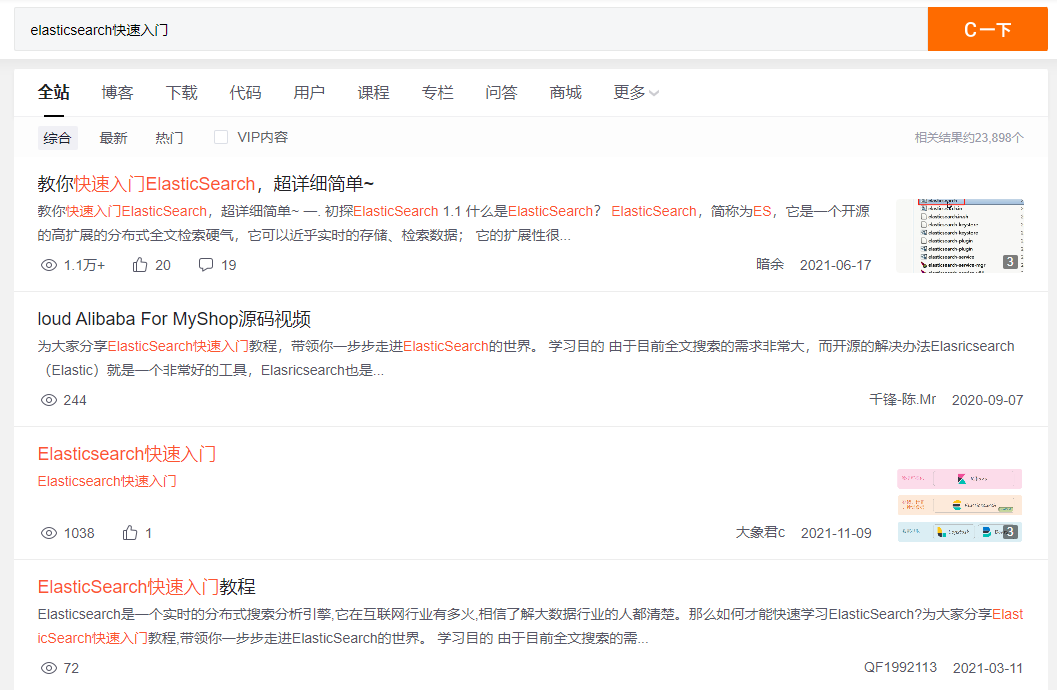The image size is (1057, 690).
Task: Click the date 2021-11-09
Action: tap(836, 533)
